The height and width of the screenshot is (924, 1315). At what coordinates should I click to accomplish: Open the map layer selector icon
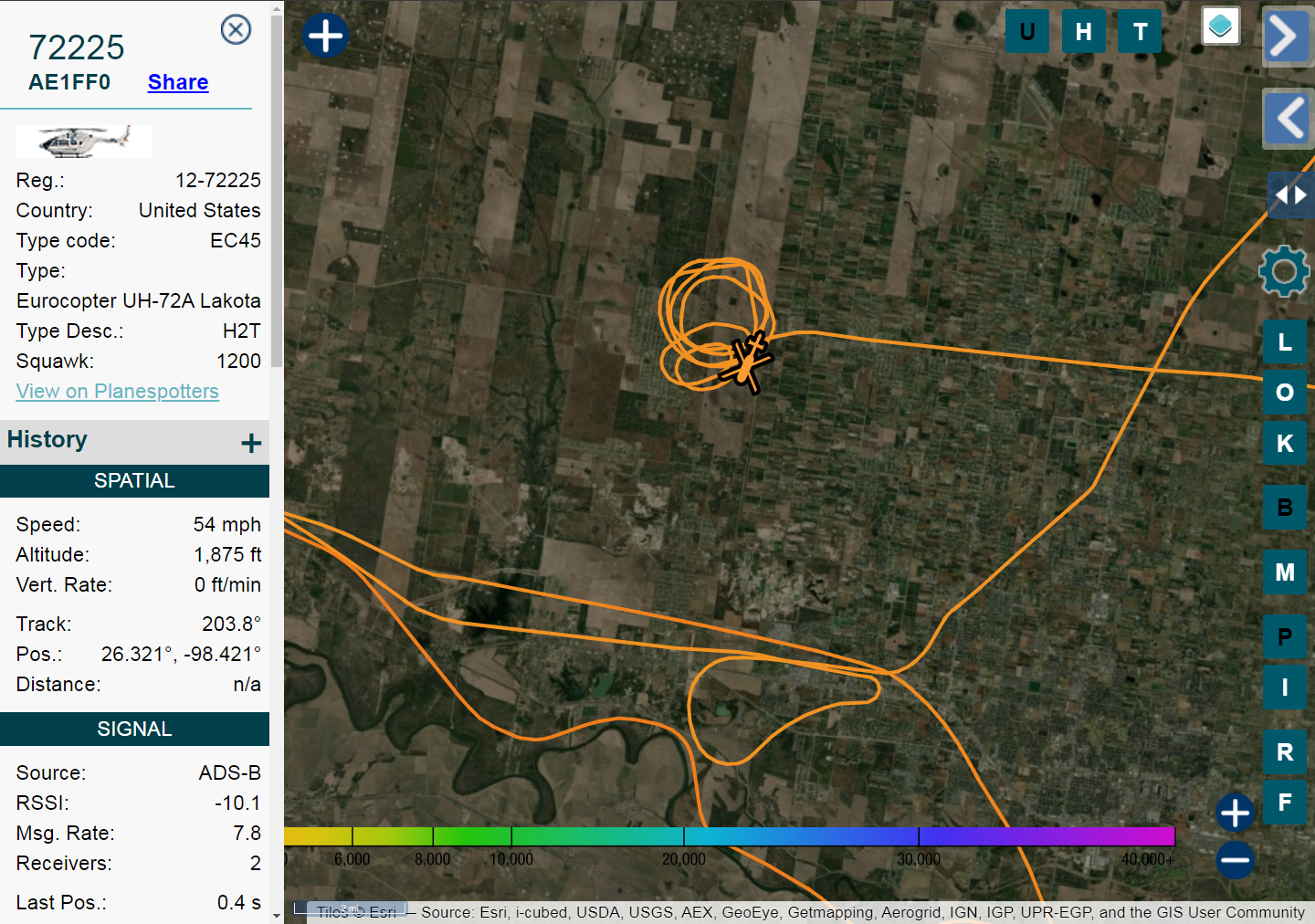(x=1221, y=26)
